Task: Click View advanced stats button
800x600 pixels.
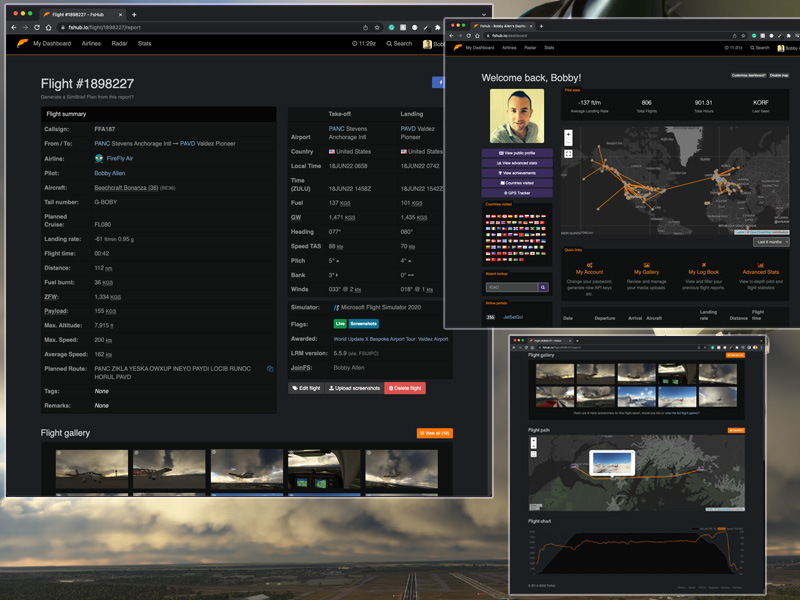Action: pyautogui.click(x=517, y=163)
